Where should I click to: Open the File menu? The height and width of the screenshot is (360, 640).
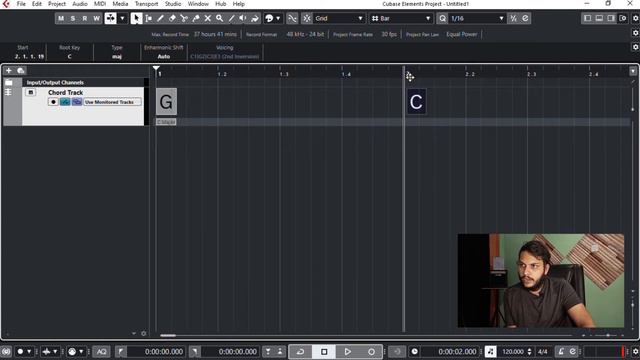tap(21, 4)
